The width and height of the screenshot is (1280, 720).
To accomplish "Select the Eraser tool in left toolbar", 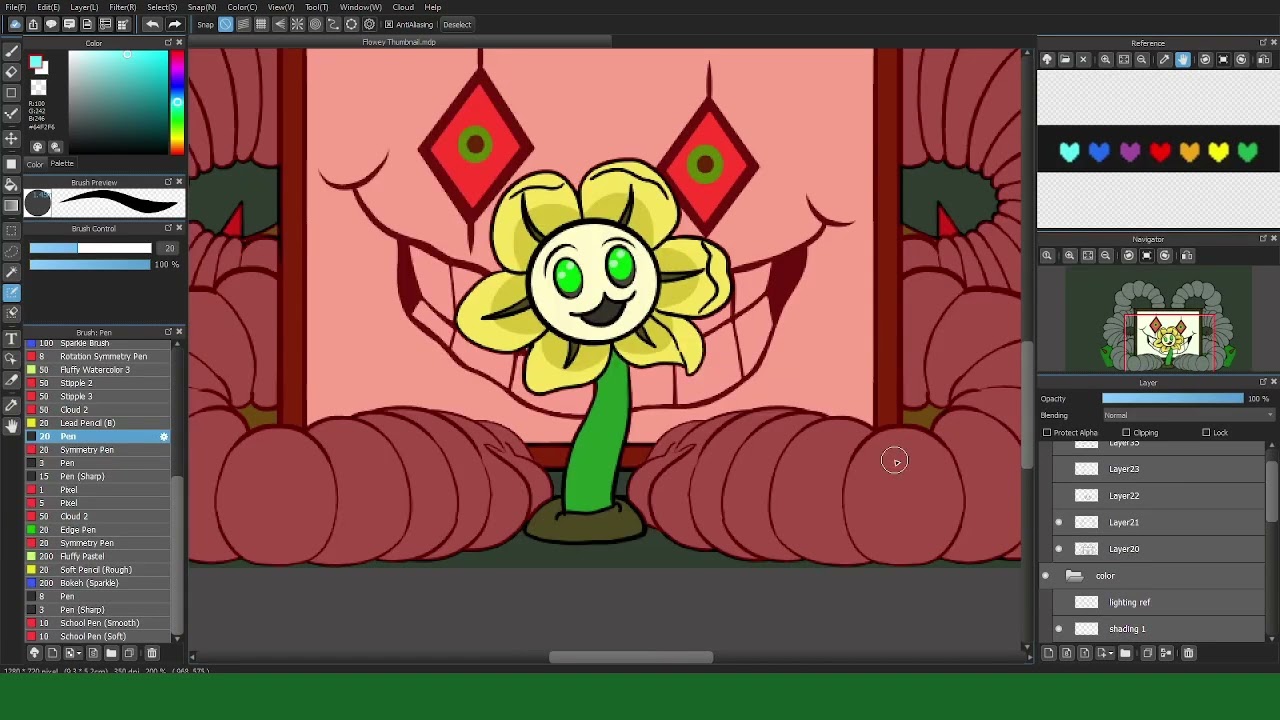I will coord(12,72).
